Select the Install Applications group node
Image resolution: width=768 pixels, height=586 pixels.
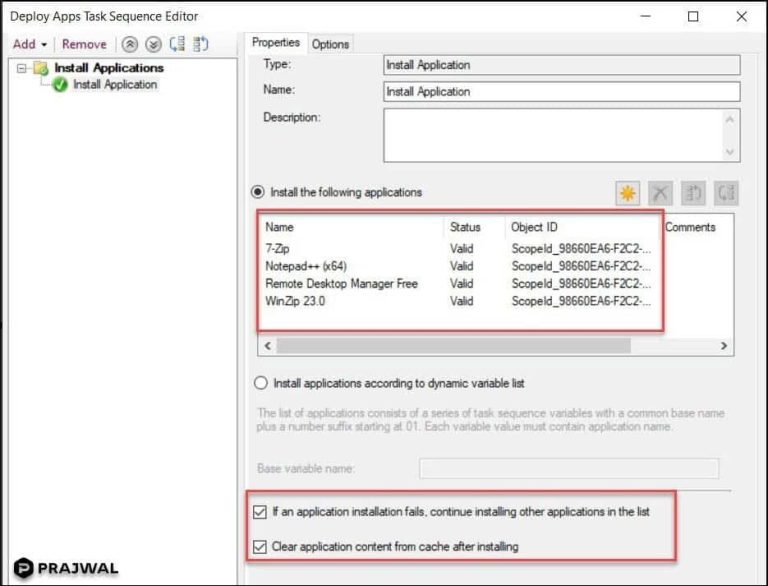[109, 68]
